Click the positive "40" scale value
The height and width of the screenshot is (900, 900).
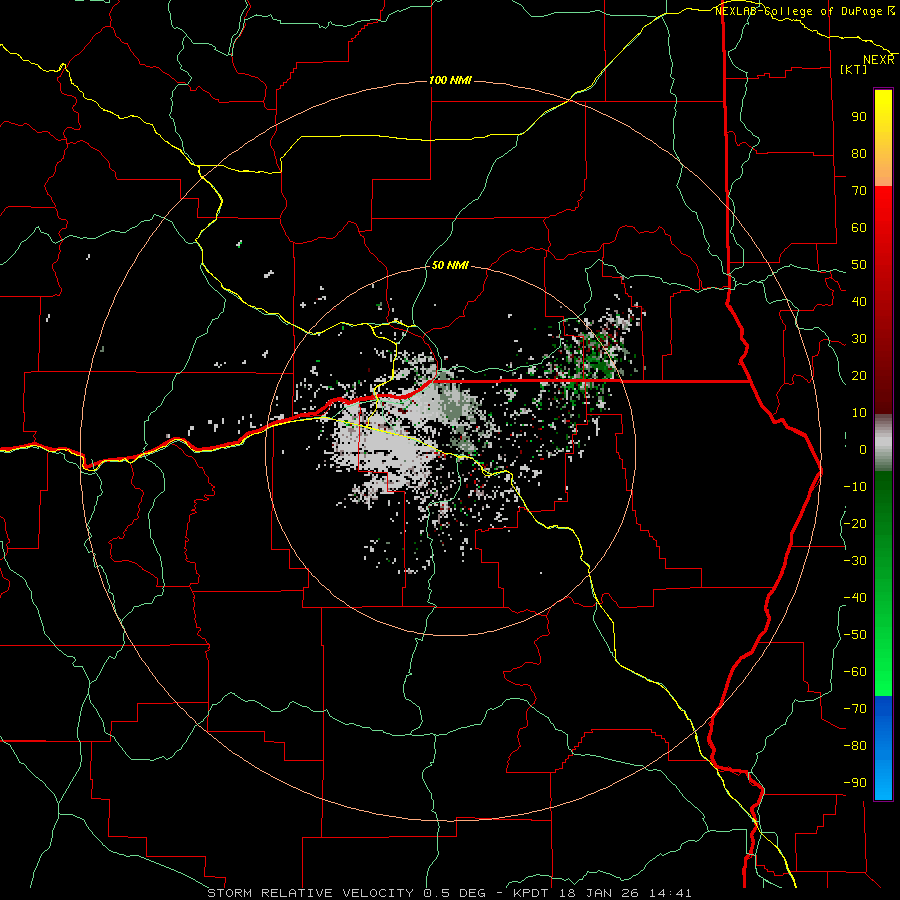pyautogui.click(x=859, y=301)
